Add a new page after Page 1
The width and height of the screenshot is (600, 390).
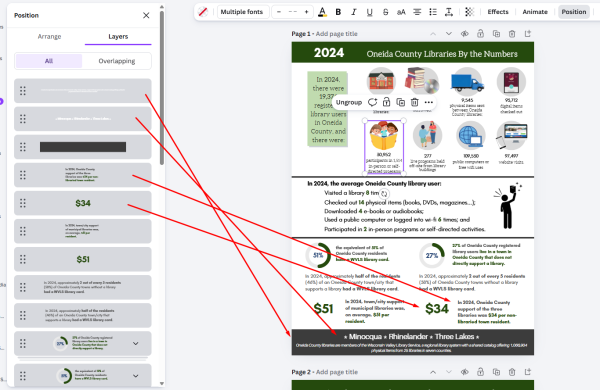[x=528, y=34]
